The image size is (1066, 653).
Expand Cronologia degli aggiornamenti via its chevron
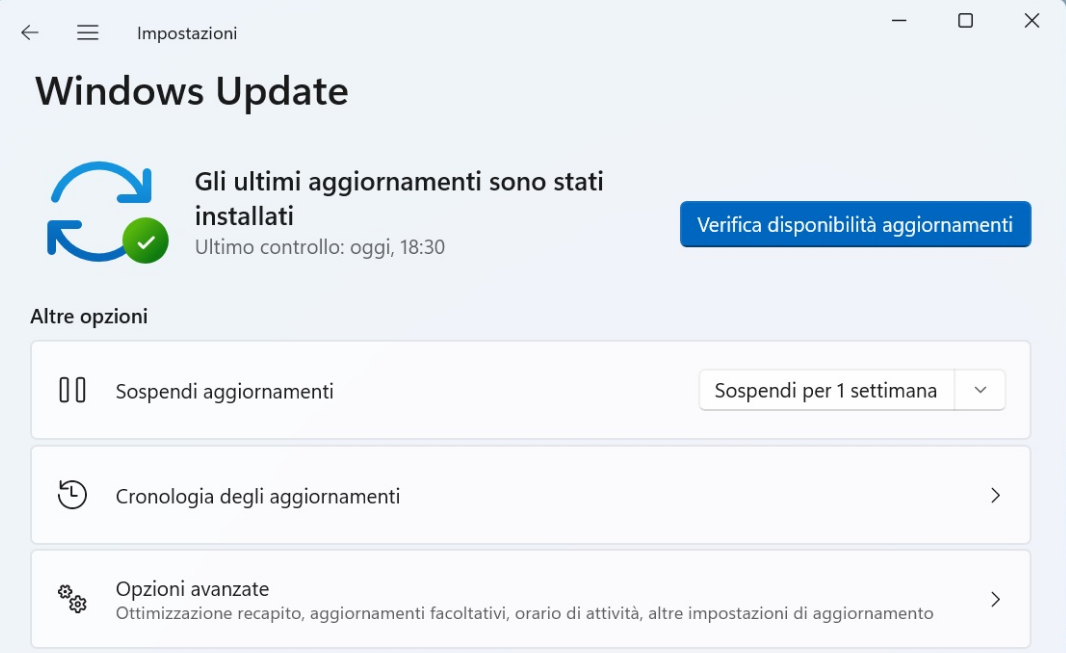coord(995,495)
